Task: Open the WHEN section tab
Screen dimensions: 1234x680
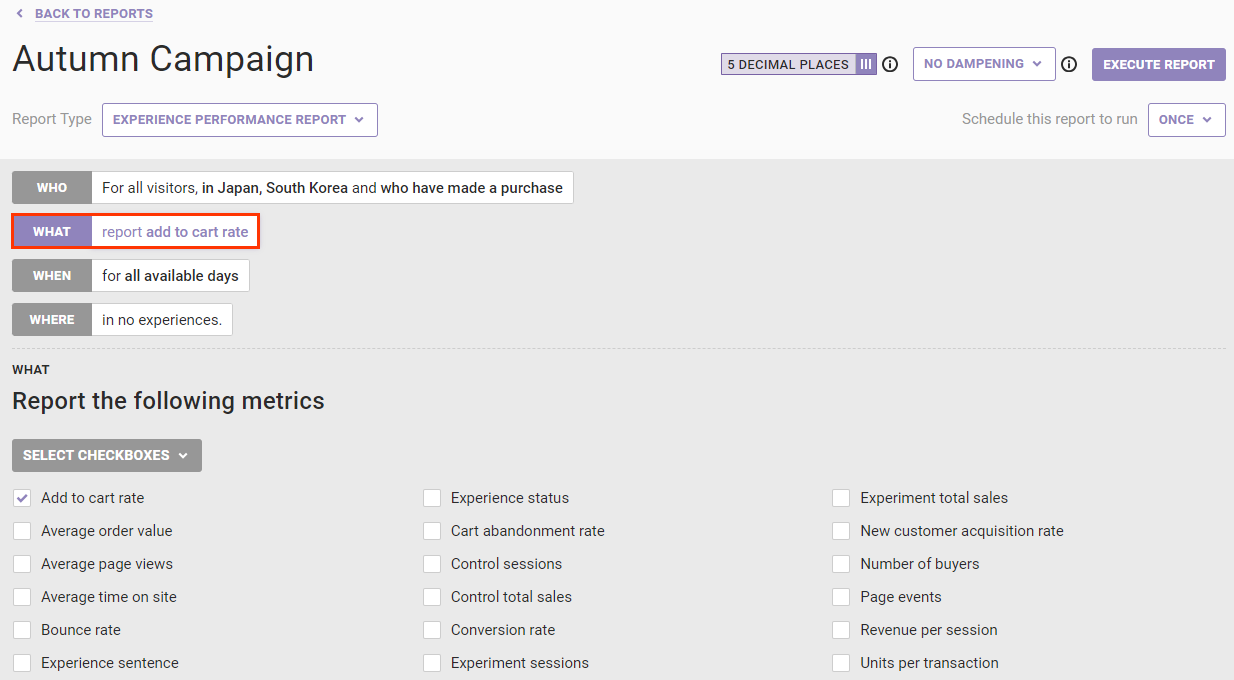Action: [x=52, y=276]
